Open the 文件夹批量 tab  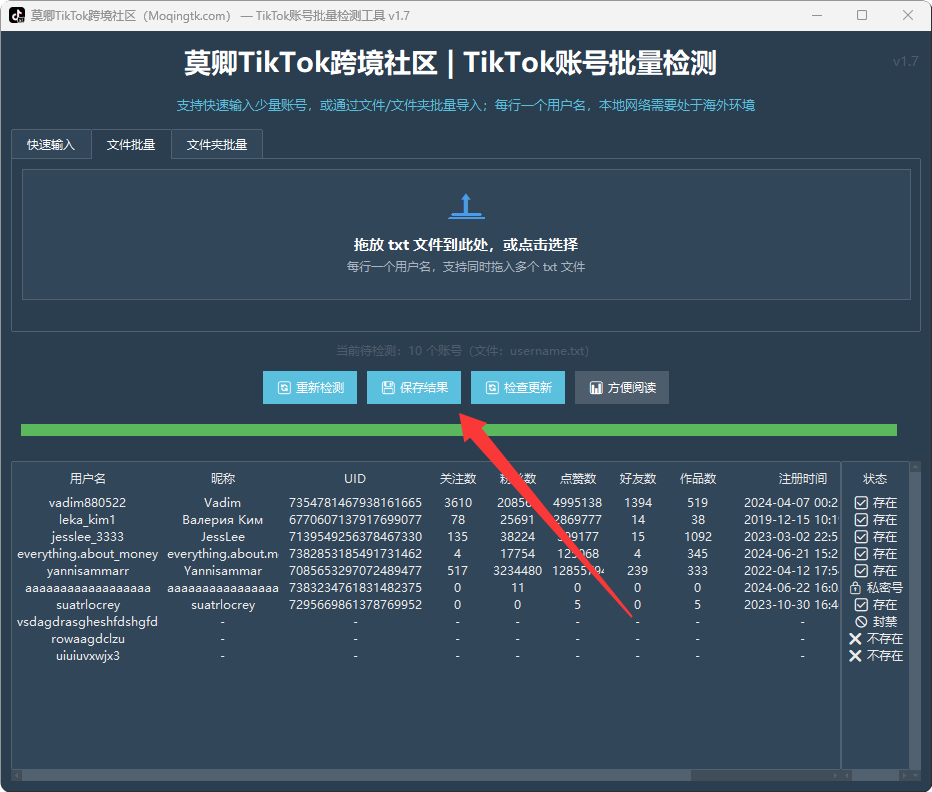217,144
